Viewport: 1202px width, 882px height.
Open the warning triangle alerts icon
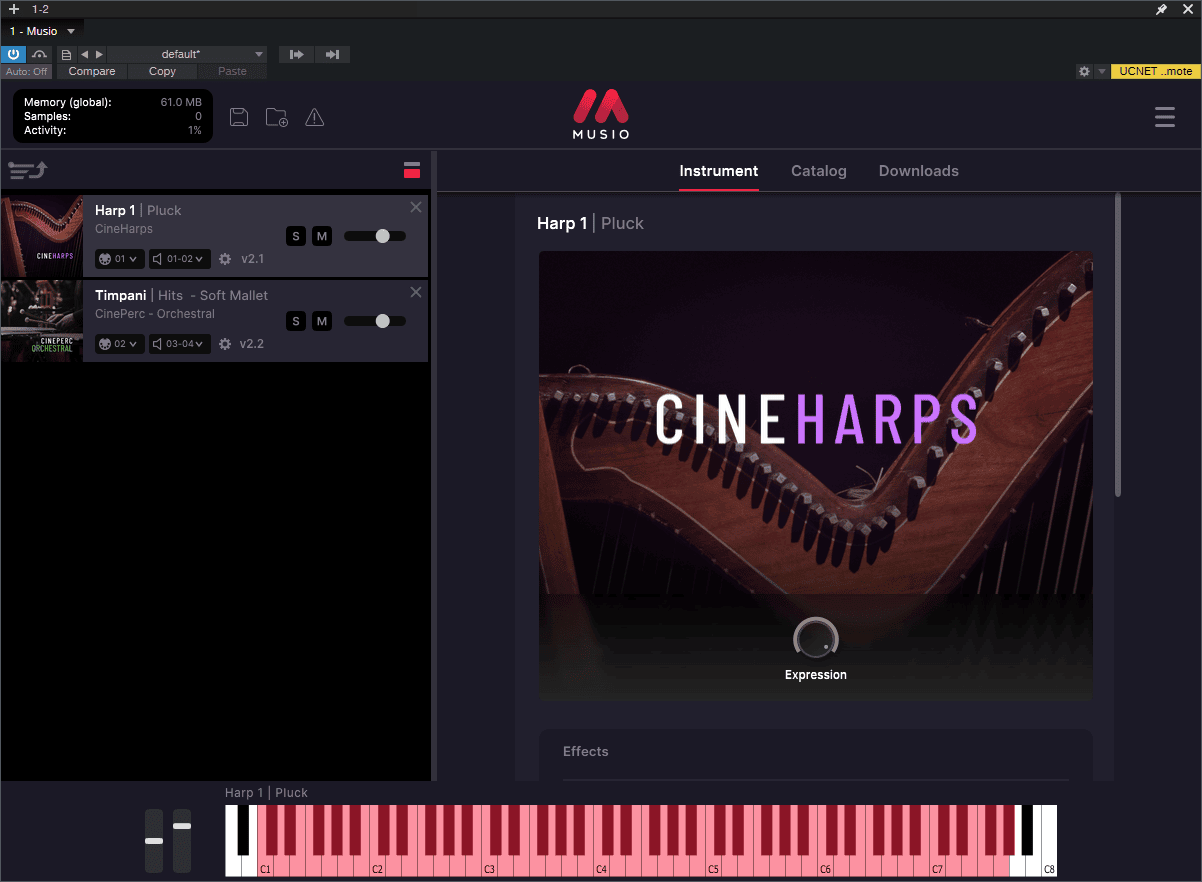pos(315,117)
